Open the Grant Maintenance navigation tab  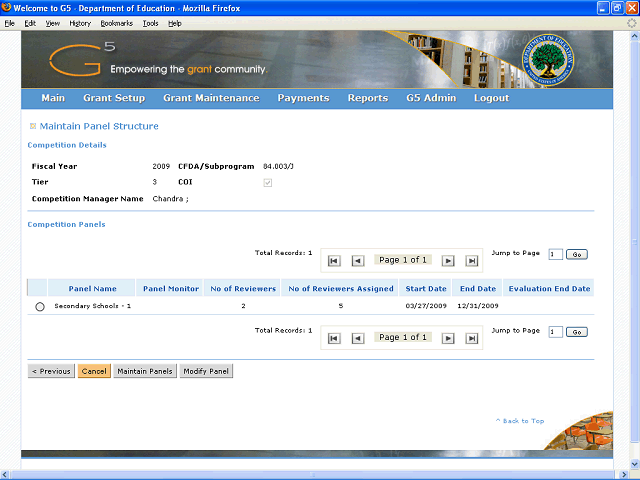click(x=211, y=98)
